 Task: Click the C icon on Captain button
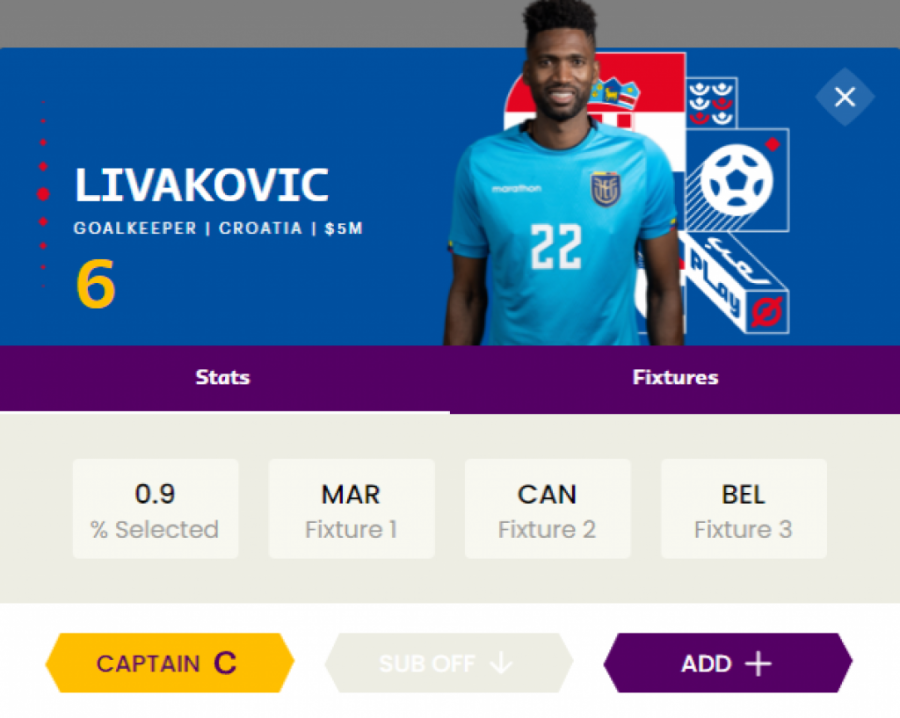click(226, 664)
